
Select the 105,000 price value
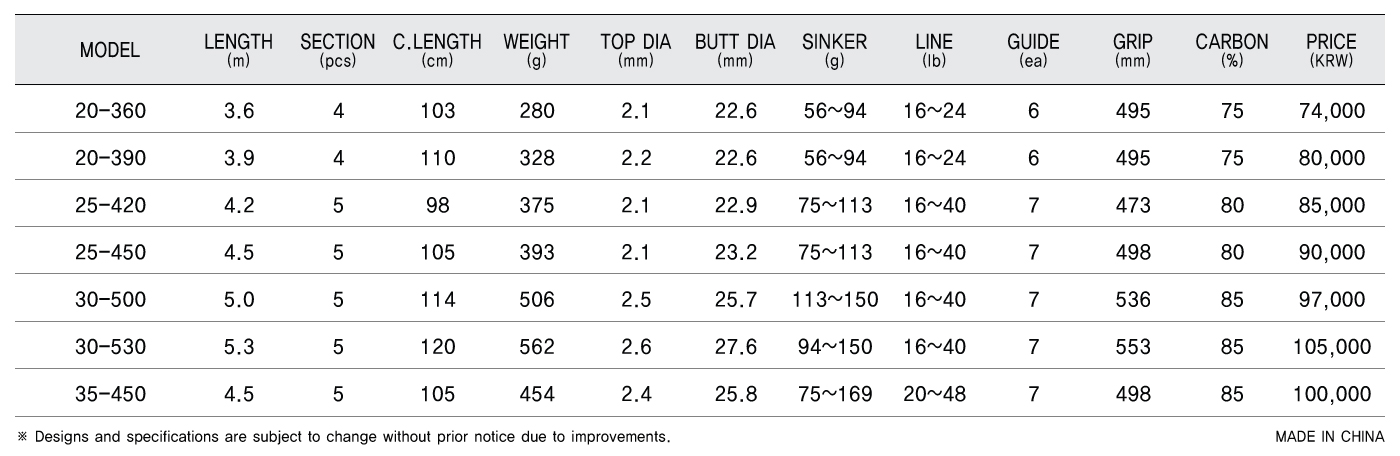(1331, 347)
